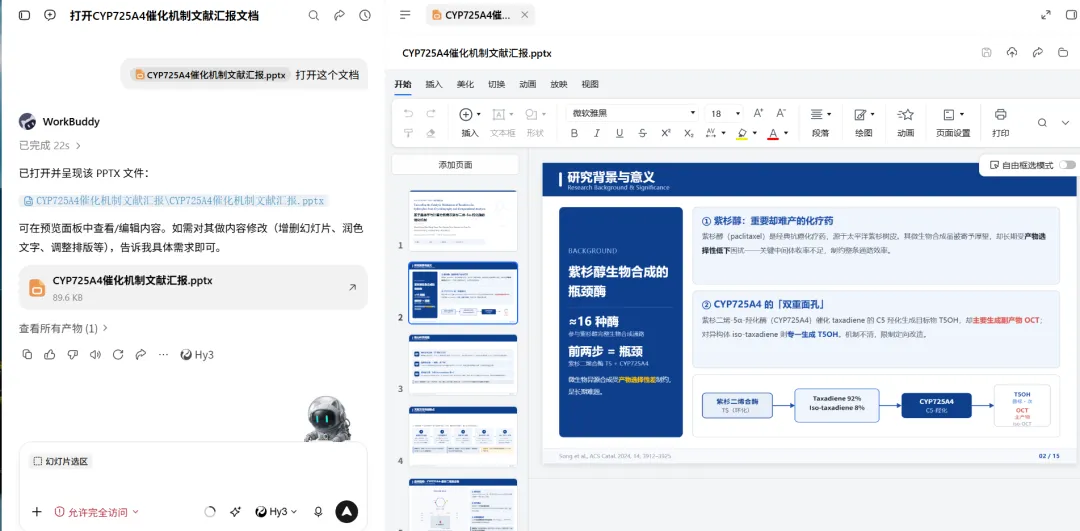Screen dimensions: 1080x531
Task: Give a thumbs down to the reply
Action: pyautogui.click(x=72, y=355)
